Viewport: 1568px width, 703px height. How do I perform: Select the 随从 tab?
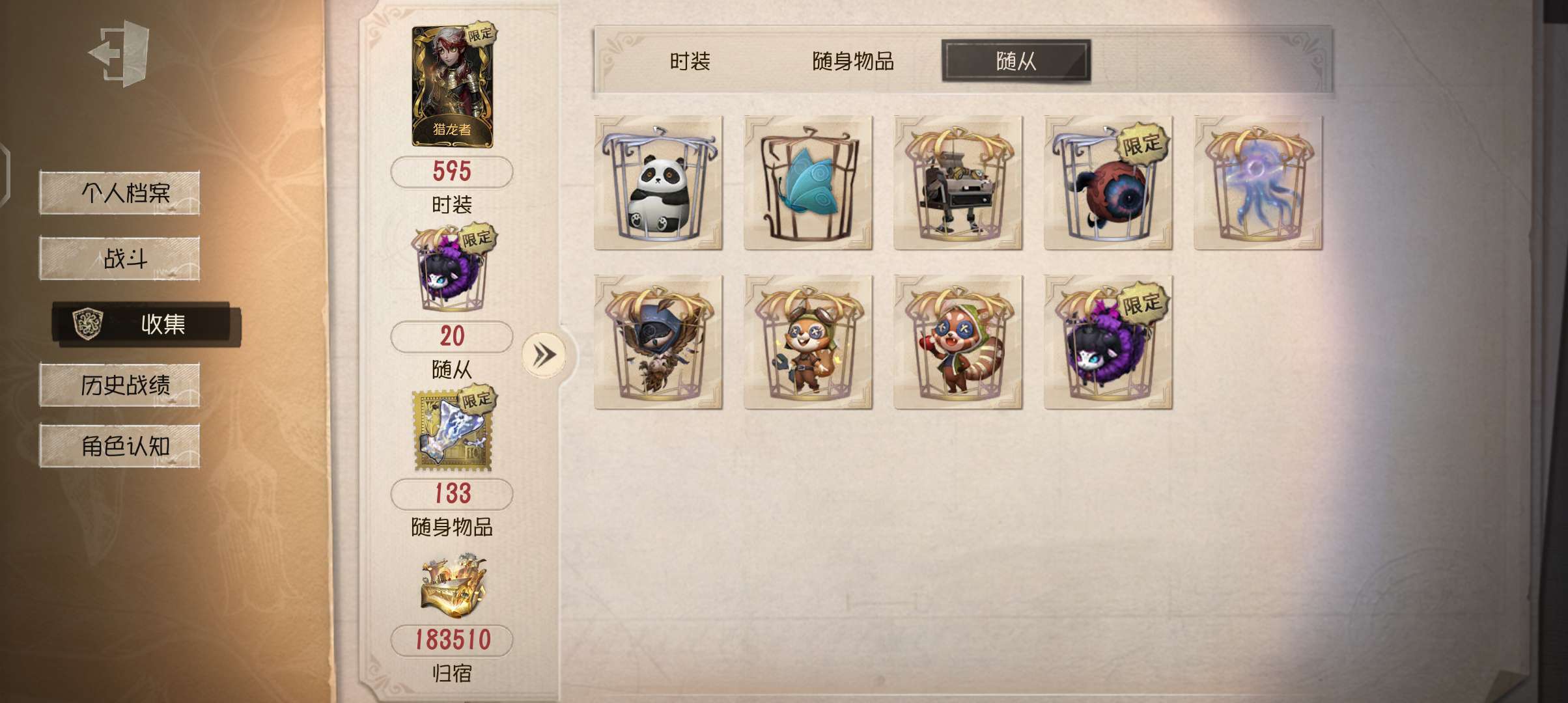[x=1016, y=61]
